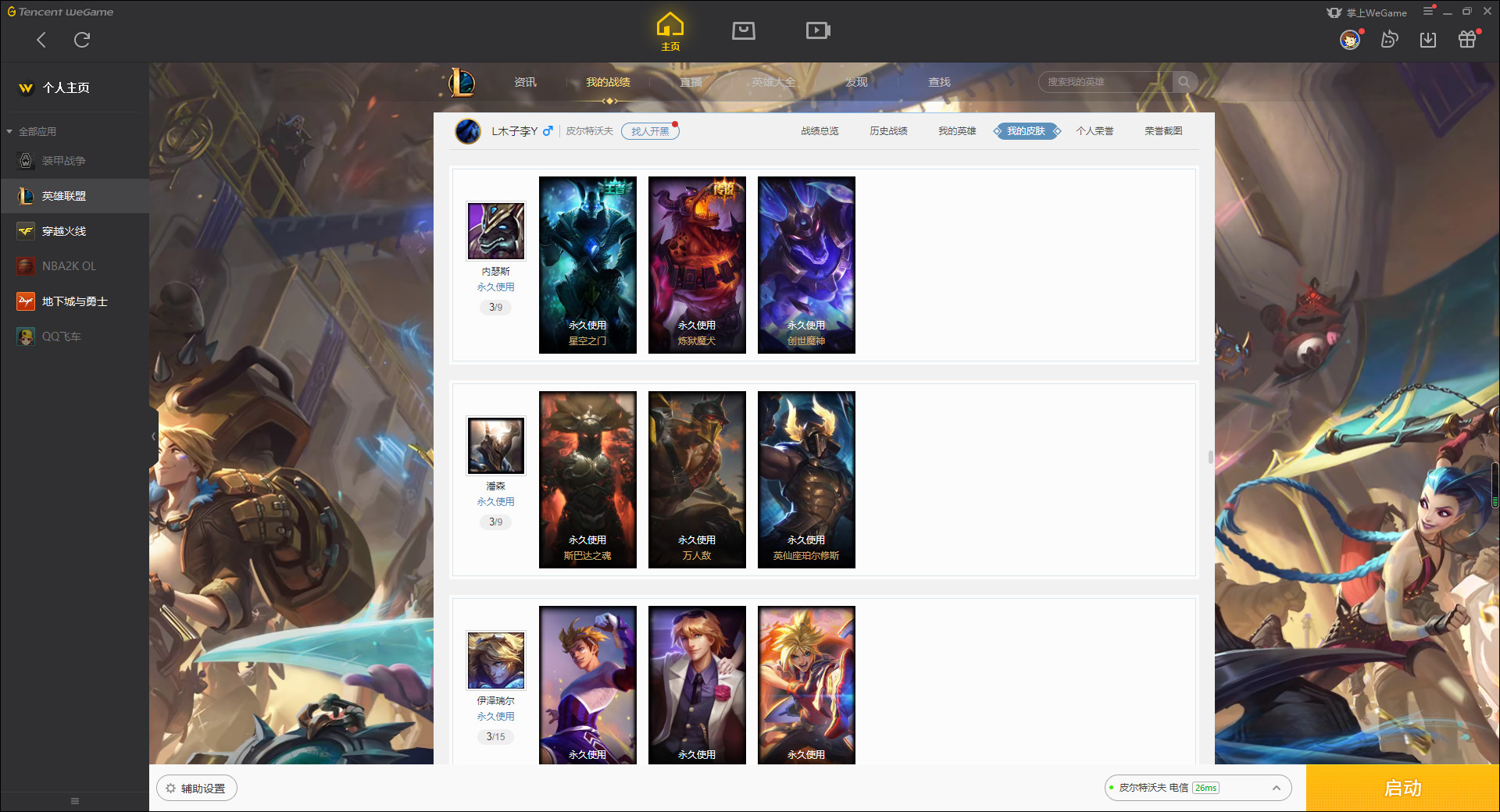Click the player profile avatar L木子李Y
The image size is (1500, 812).
pos(468,131)
